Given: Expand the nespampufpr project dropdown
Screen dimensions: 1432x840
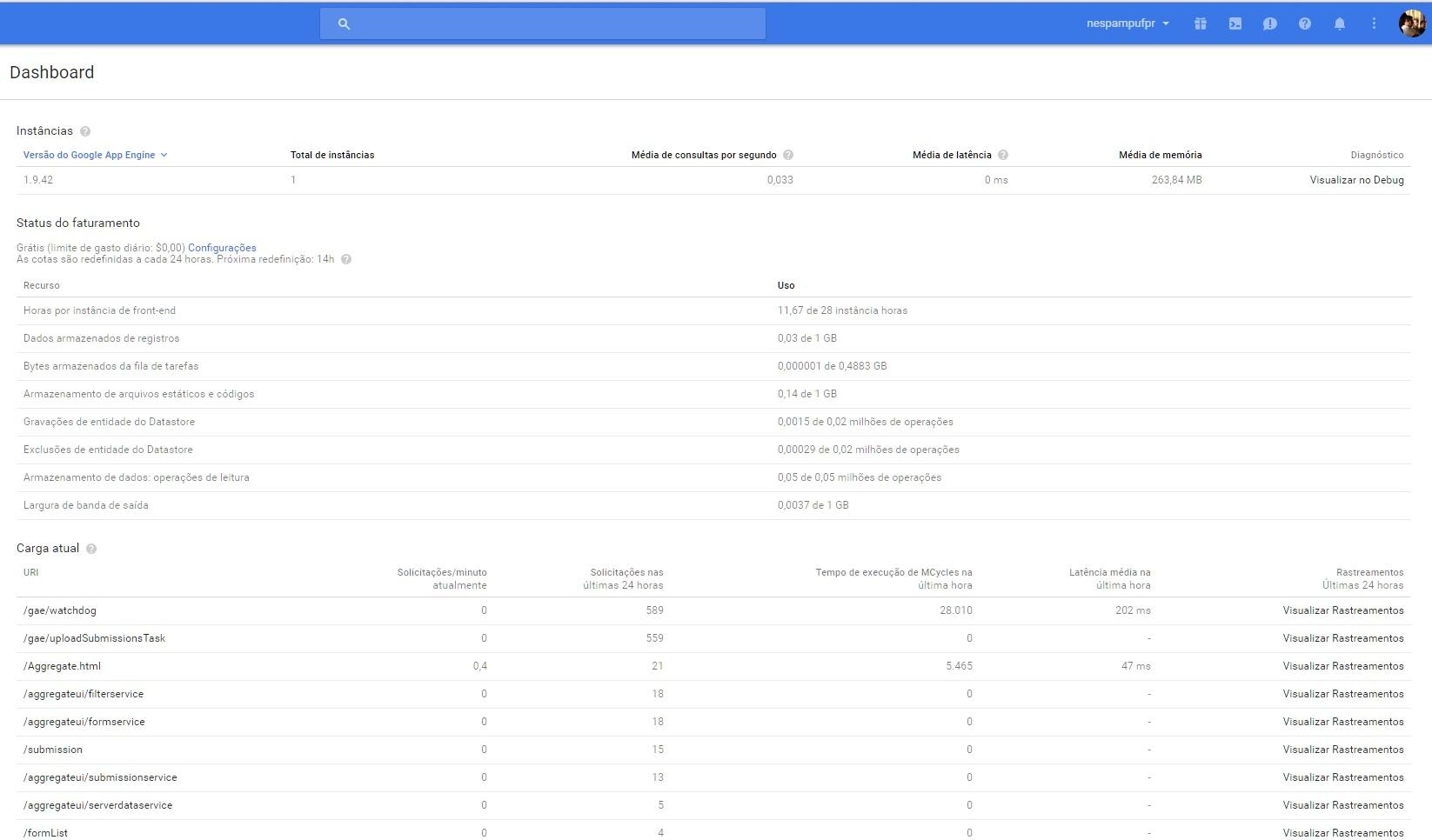Looking at the screenshot, I should [1128, 23].
